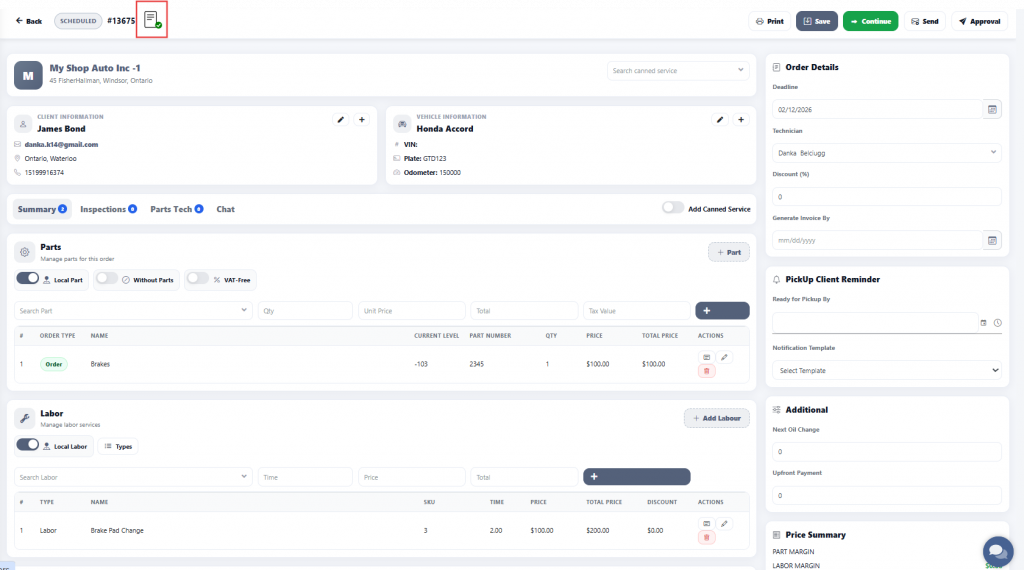Click the Discount (%) input field
Screen dimensions: 1024x570
click(887, 197)
